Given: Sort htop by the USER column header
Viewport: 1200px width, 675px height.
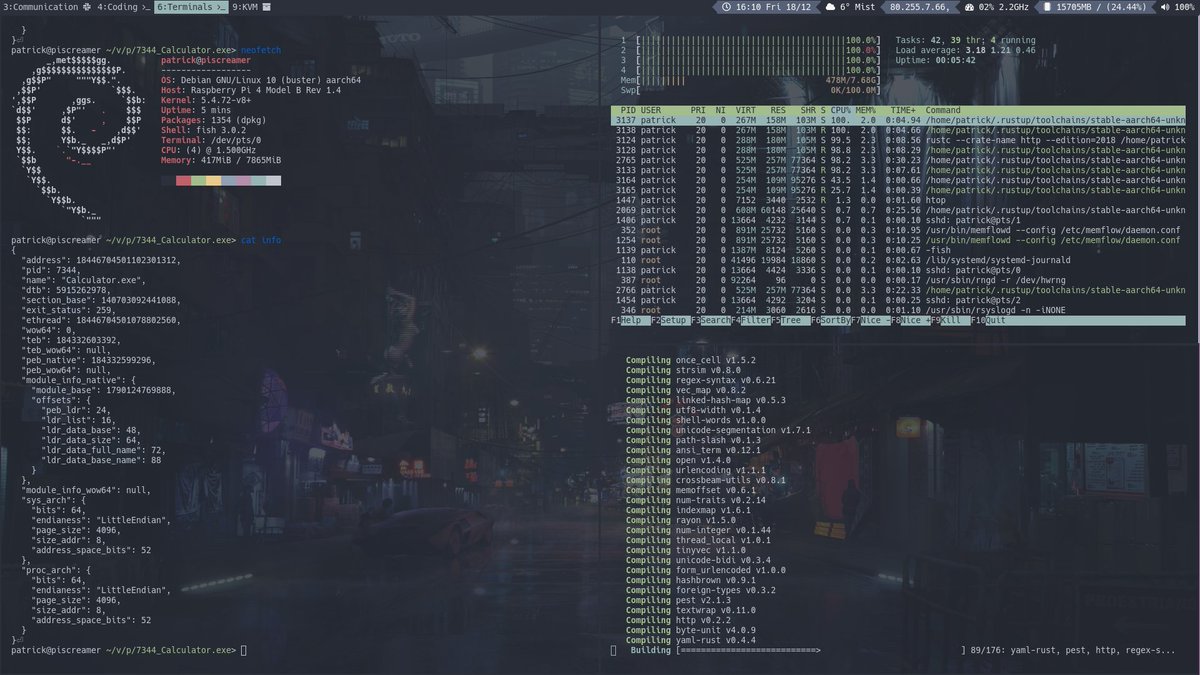Looking at the screenshot, I should point(652,110).
